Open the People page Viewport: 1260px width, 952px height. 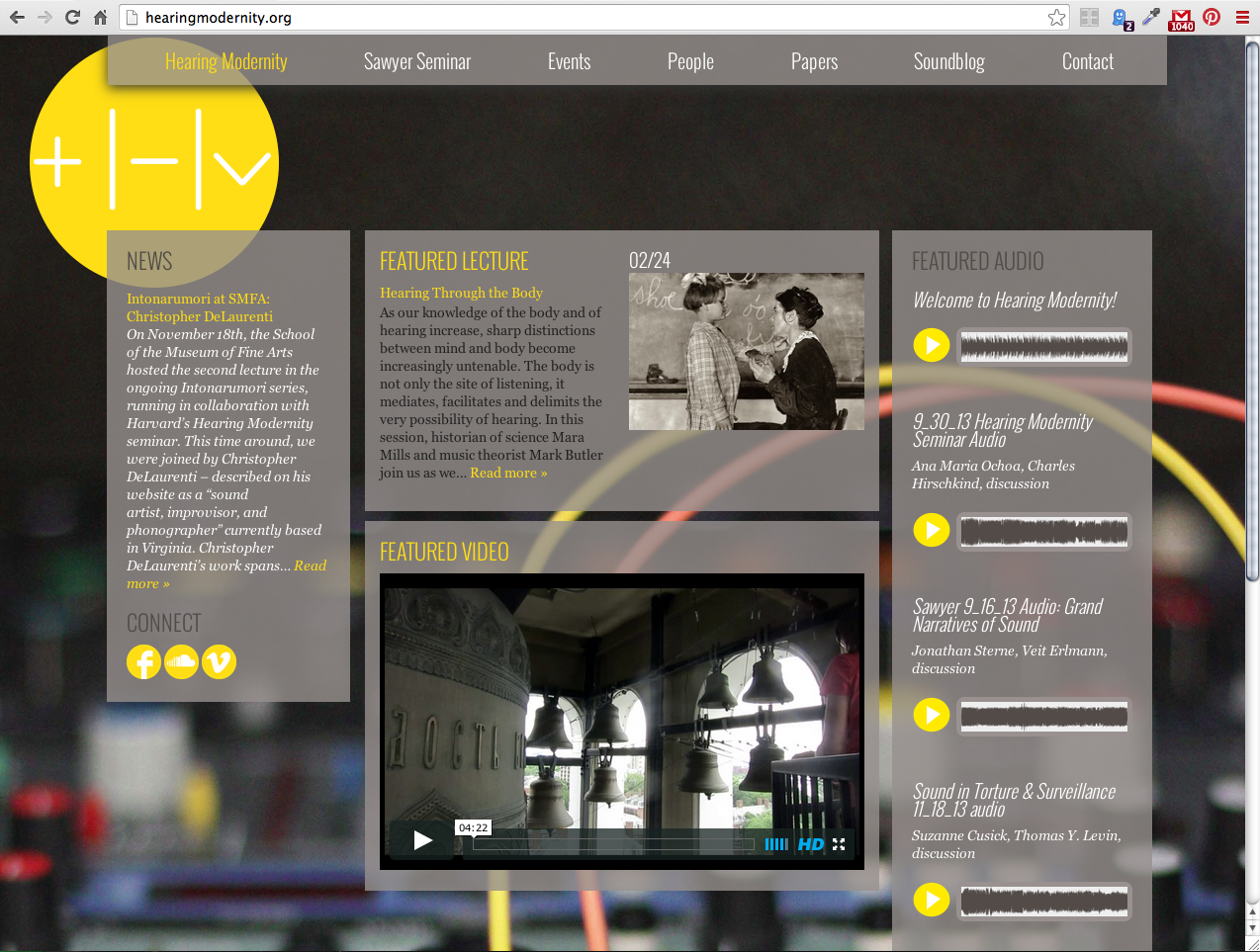[690, 61]
